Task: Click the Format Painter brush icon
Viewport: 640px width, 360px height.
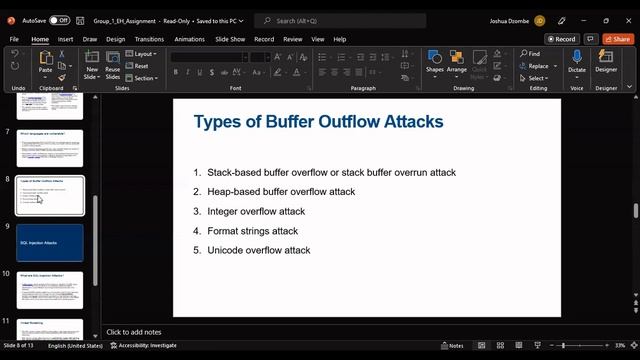Action: tap(62, 77)
